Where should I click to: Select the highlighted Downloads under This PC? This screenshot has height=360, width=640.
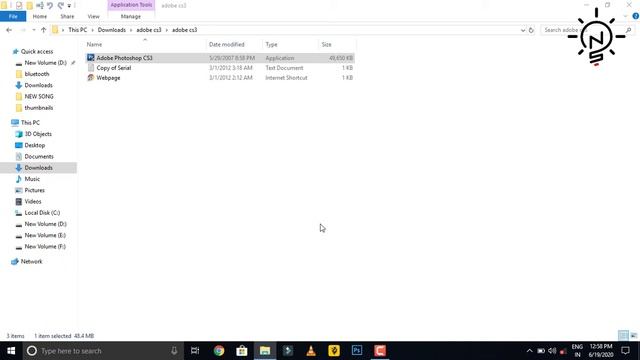pyautogui.click(x=38, y=168)
